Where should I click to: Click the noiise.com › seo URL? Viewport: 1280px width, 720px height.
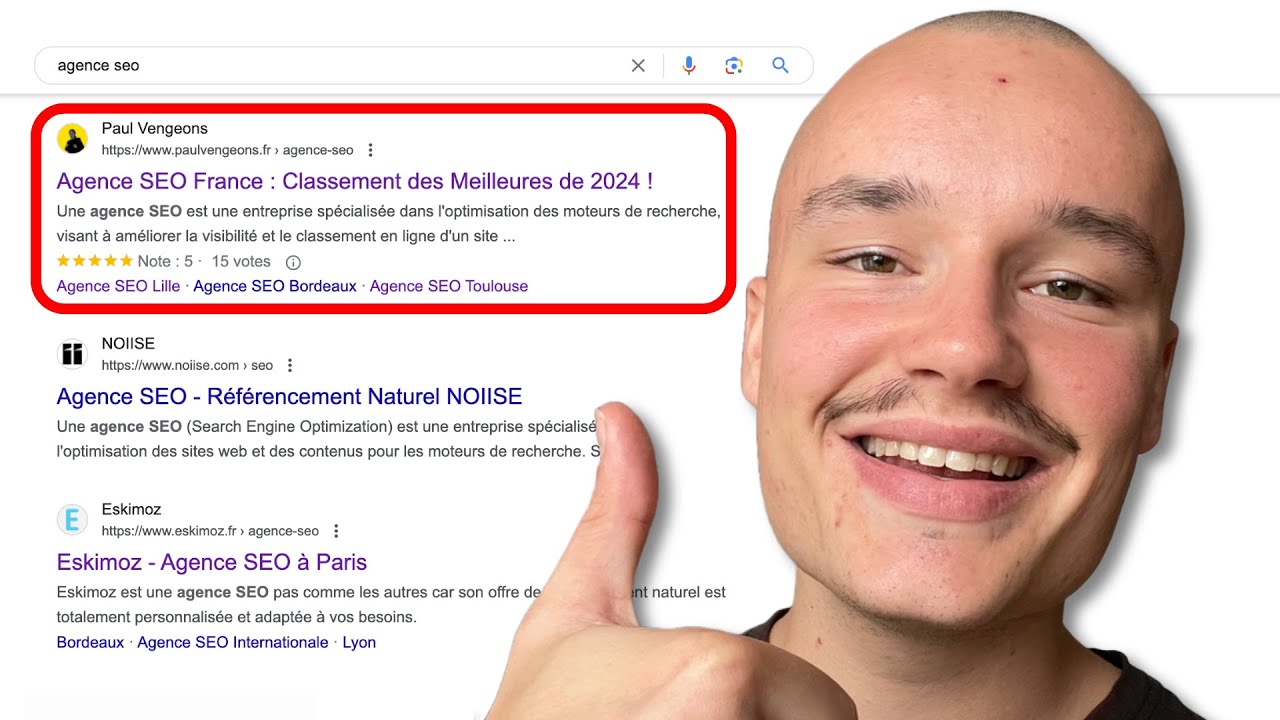[x=187, y=365]
